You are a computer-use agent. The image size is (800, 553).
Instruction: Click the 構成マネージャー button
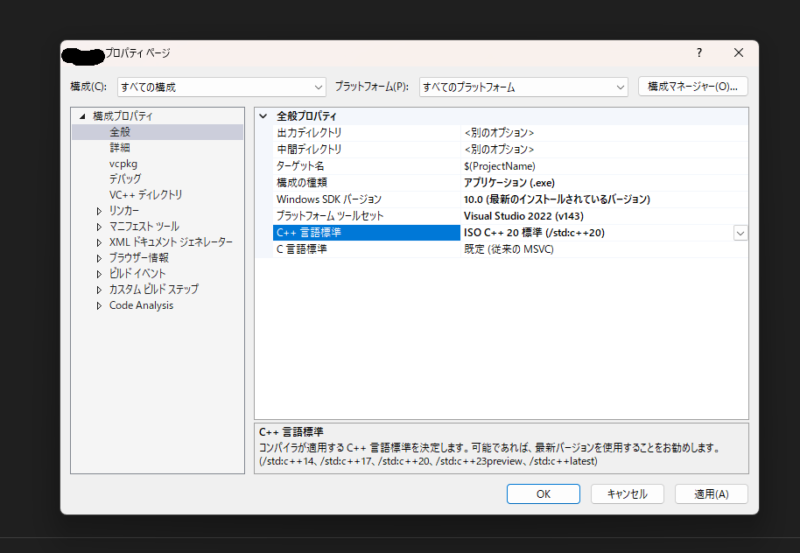click(x=692, y=87)
